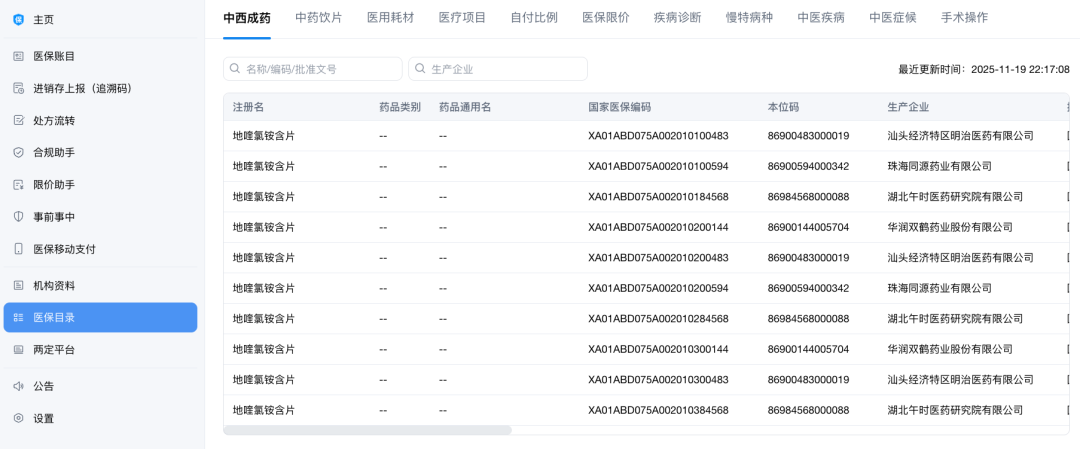Open 主页 in the sidebar
Screen dimensions: 1080x449
(x=101, y=19)
